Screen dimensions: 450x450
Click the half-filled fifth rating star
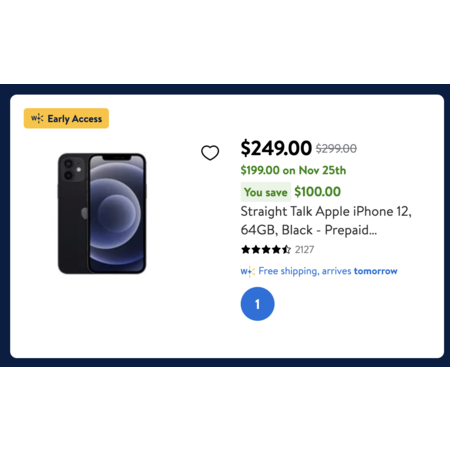tap(287, 249)
